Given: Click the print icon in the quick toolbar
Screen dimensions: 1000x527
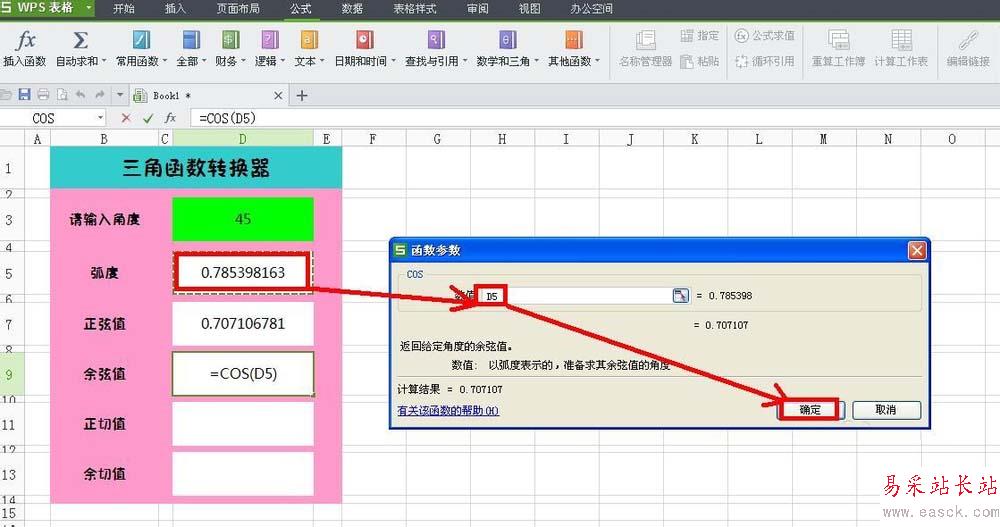Looking at the screenshot, I should click(43, 95).
